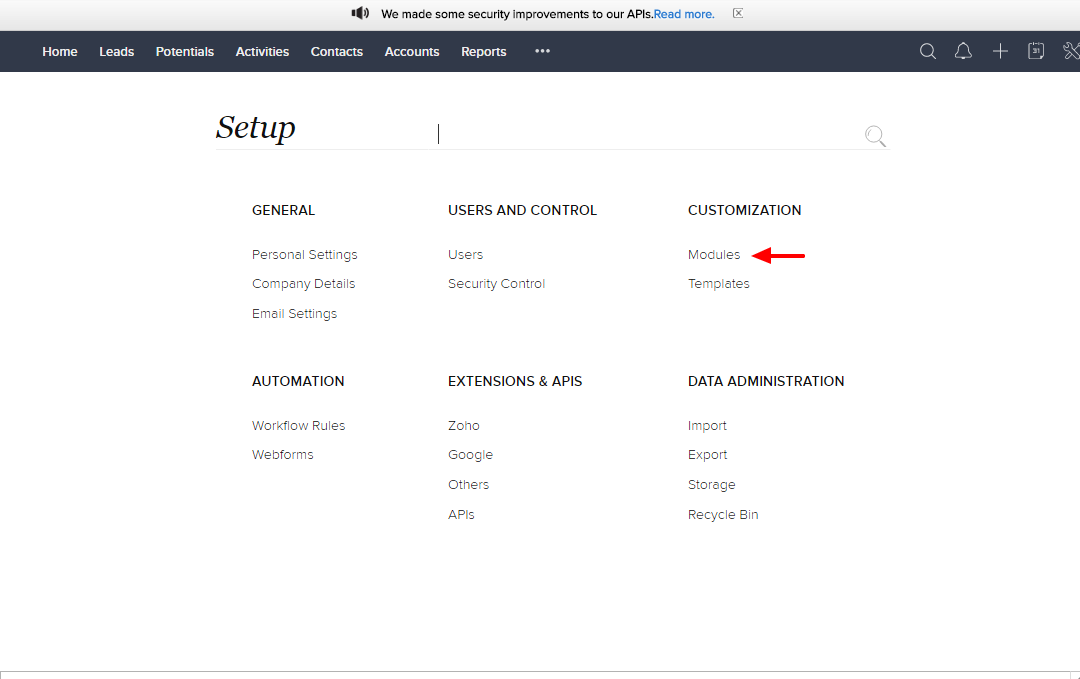Screen dimensions: 1080x679
Task: Go to the Potentials tab
Action: (185, 52)
